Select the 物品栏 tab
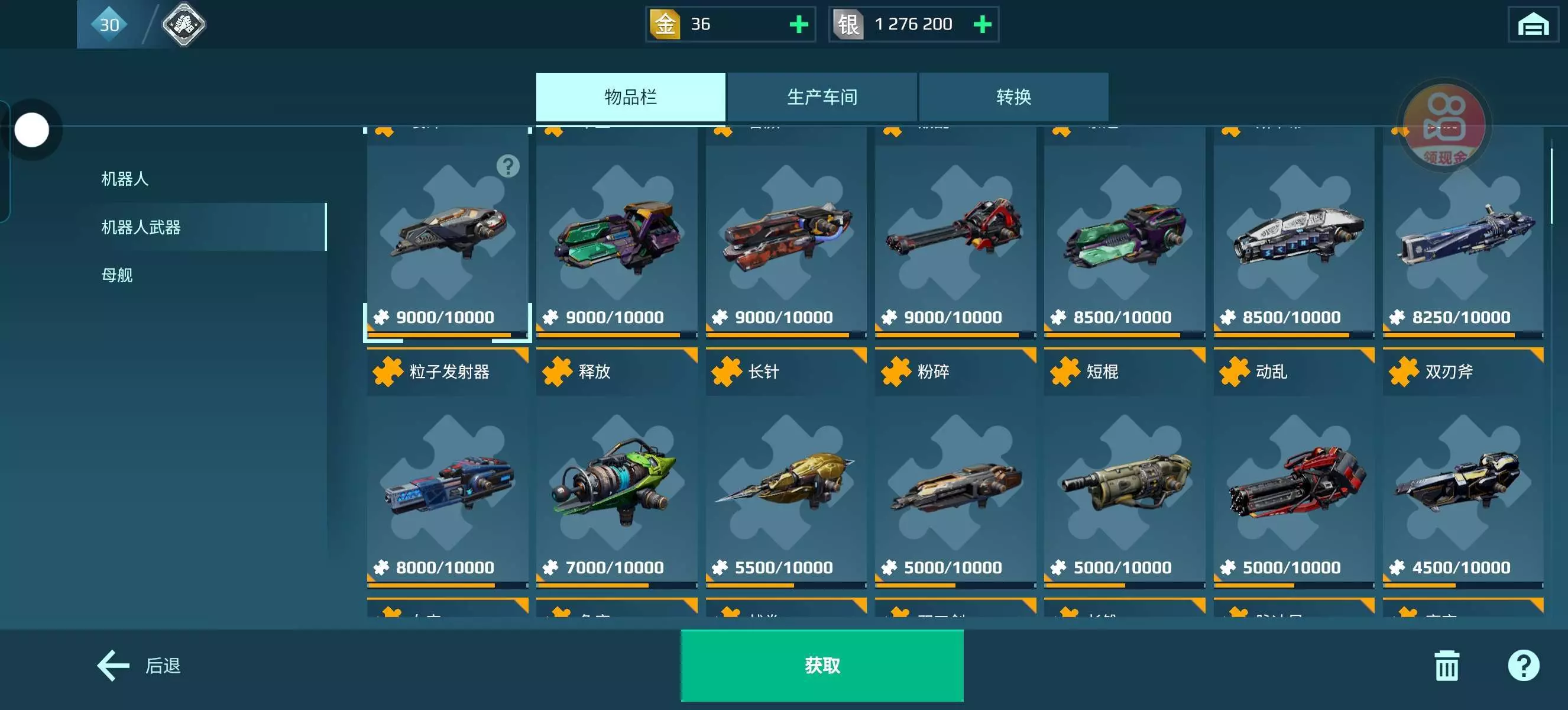 pyautogui.click(x=631, y=97)
